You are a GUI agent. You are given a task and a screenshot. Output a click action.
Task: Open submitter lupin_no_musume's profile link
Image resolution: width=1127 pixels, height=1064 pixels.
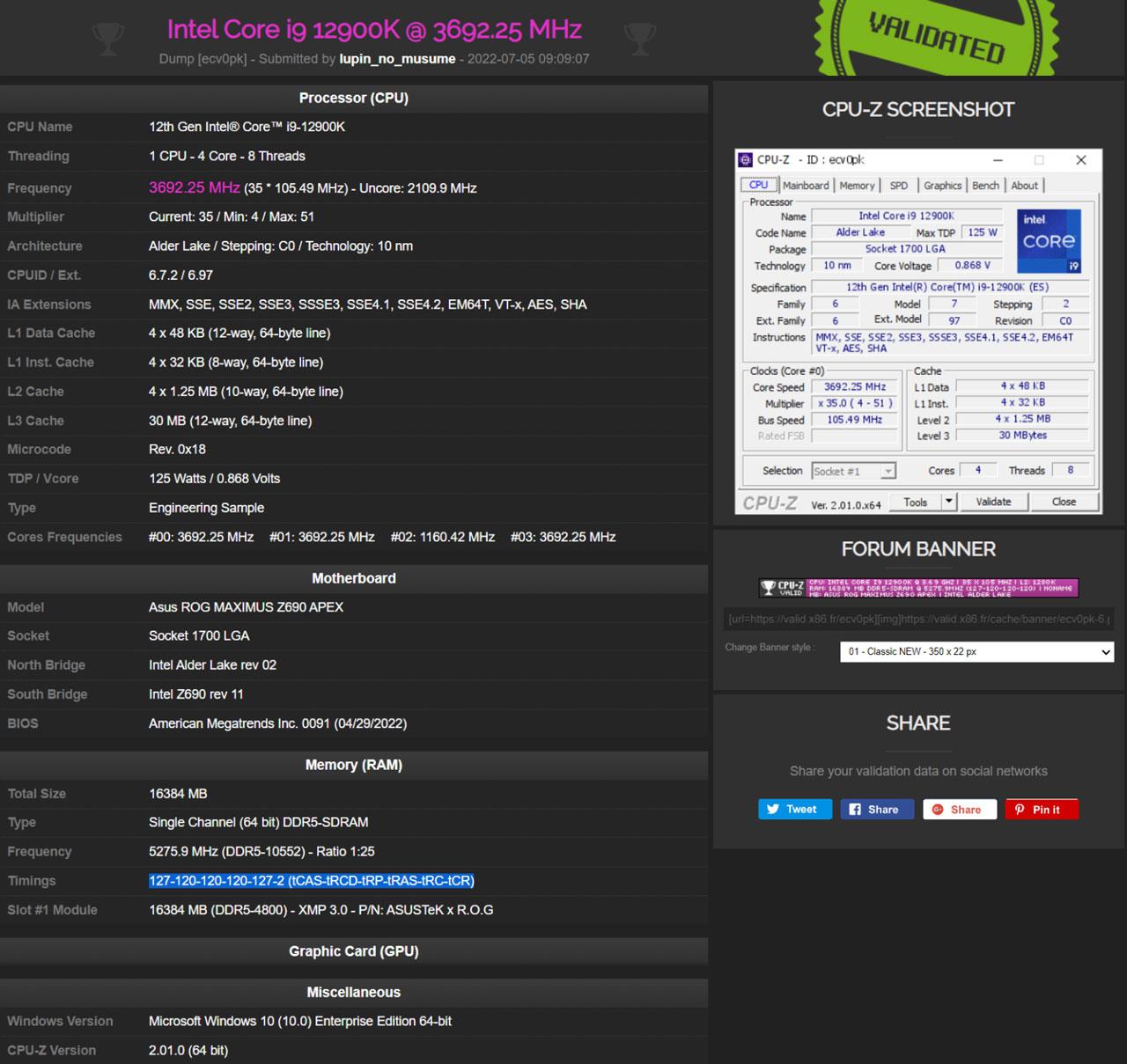(x=398, y=59)
